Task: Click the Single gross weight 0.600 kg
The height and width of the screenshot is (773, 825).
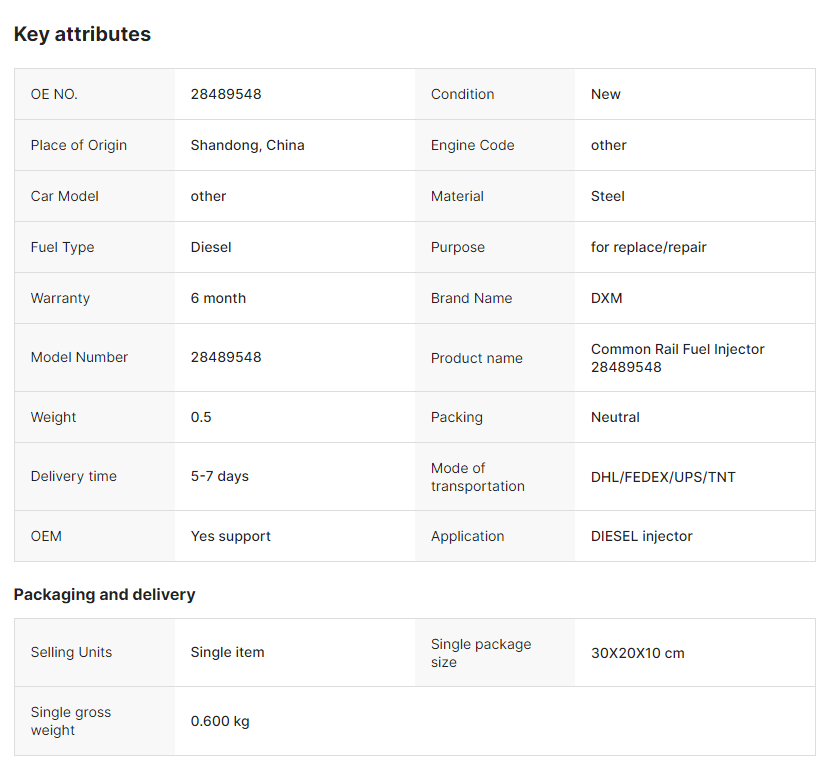Action: click(x=220, y=721)
